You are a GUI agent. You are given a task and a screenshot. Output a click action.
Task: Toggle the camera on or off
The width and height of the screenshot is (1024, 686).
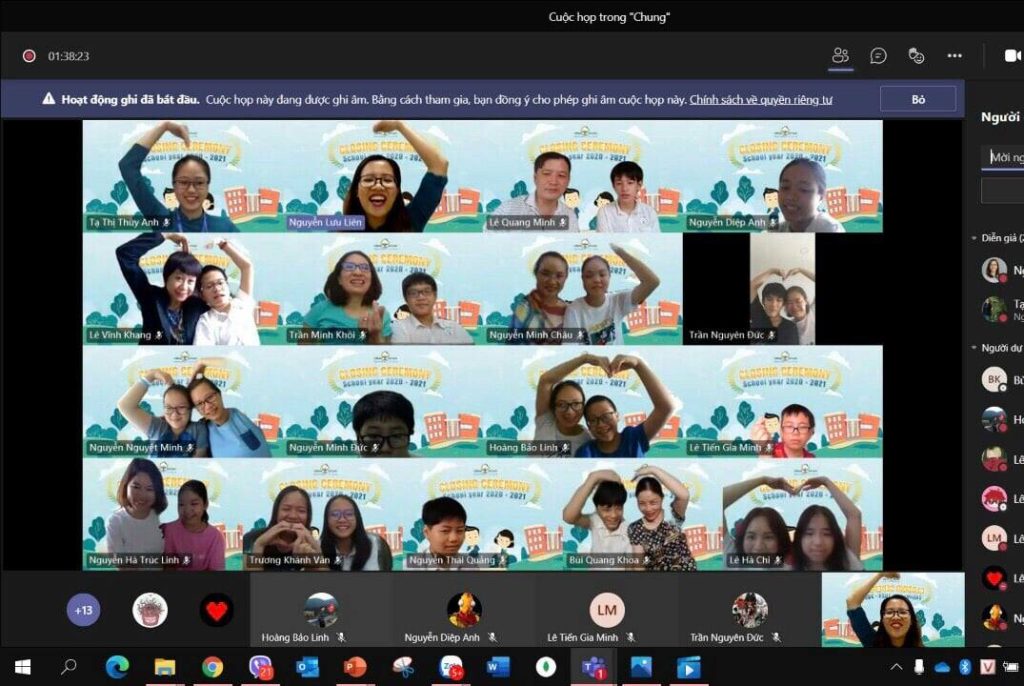(x=1012, y=56)
